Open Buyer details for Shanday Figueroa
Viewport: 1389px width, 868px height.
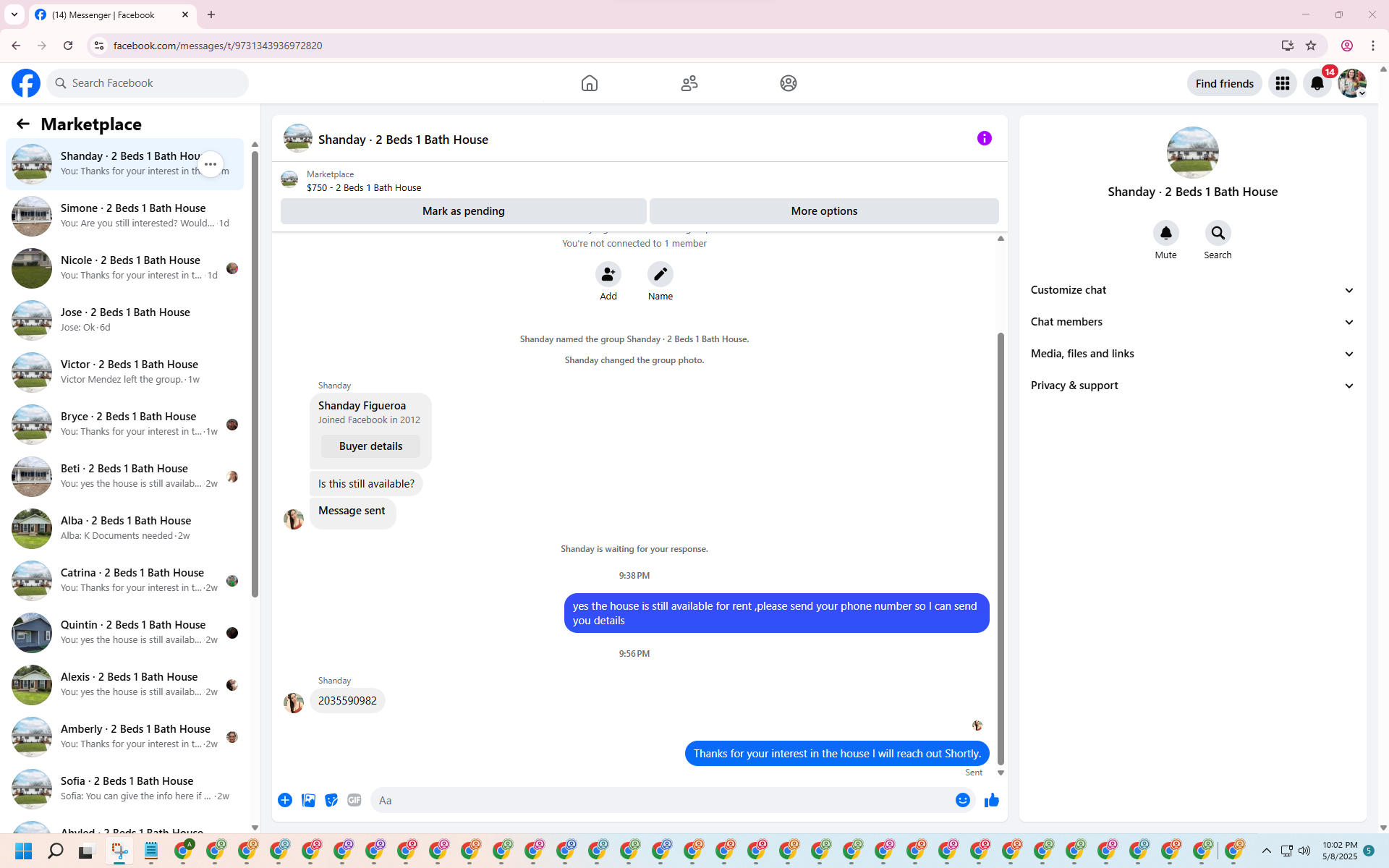point(370,446)
